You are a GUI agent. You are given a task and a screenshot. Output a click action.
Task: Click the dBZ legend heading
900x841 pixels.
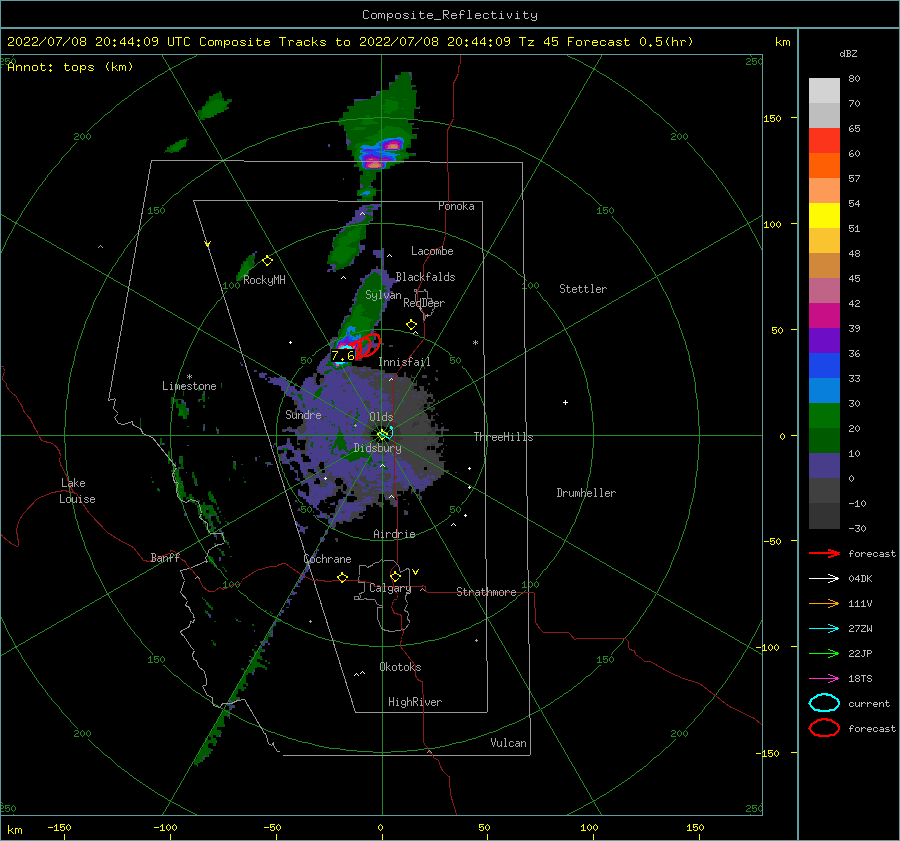coord(848,53)
